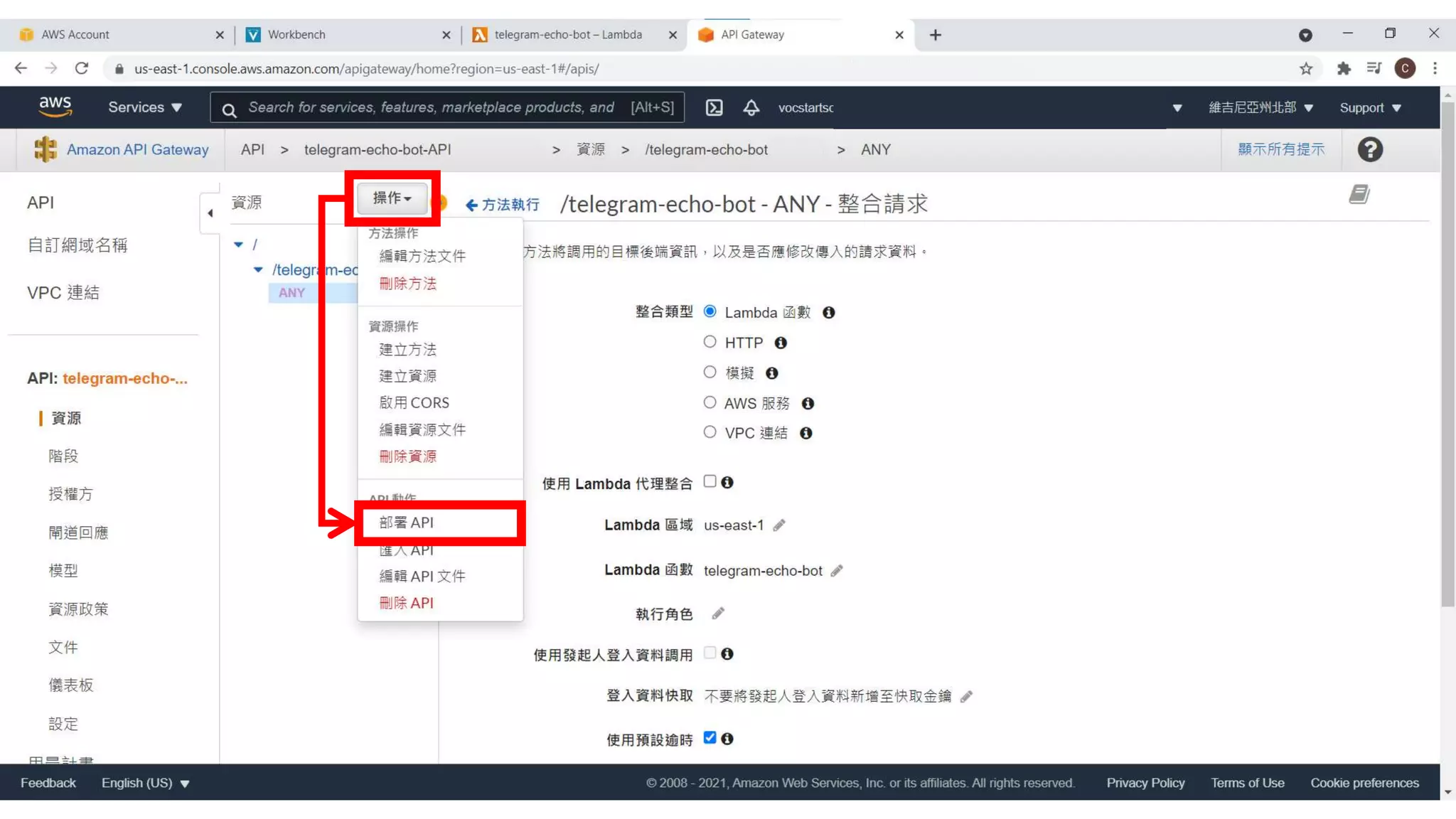Open the 操作 actions dropdown
Viewport: 1456px width, 819px height.
pyautogui.click(x=392, y=198)
